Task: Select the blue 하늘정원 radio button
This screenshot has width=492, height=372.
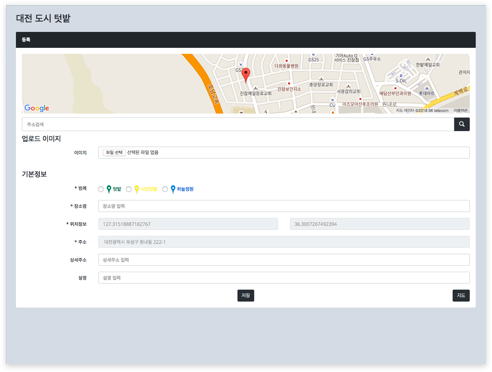Action: (165, 189)
